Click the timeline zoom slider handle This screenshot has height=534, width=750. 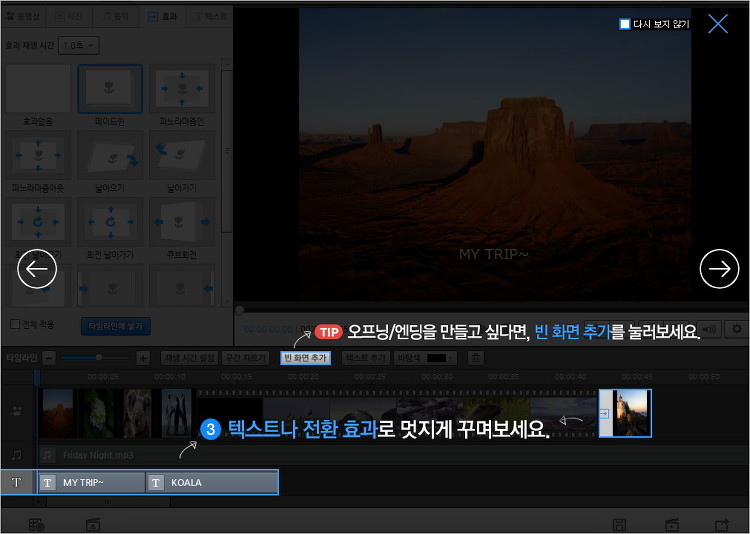[99, 357]
